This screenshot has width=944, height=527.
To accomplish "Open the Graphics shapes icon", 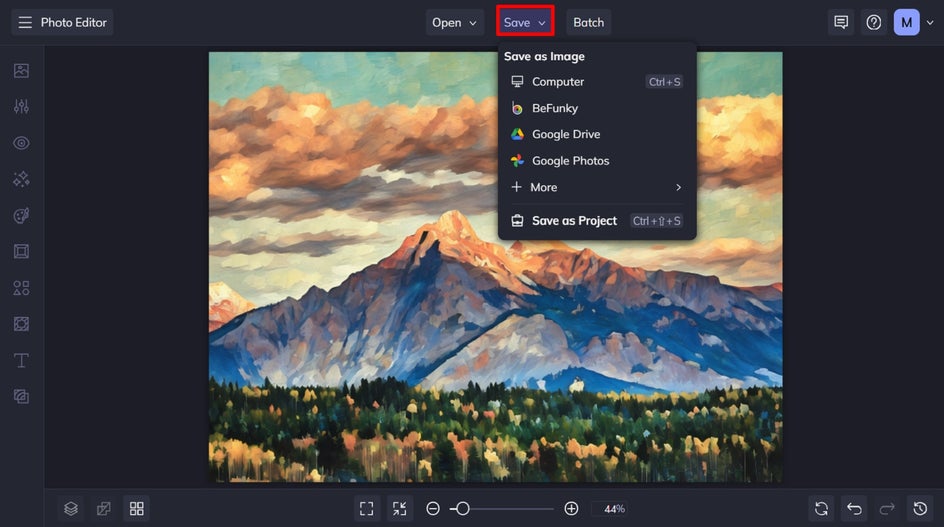I will tap(21, 288).
